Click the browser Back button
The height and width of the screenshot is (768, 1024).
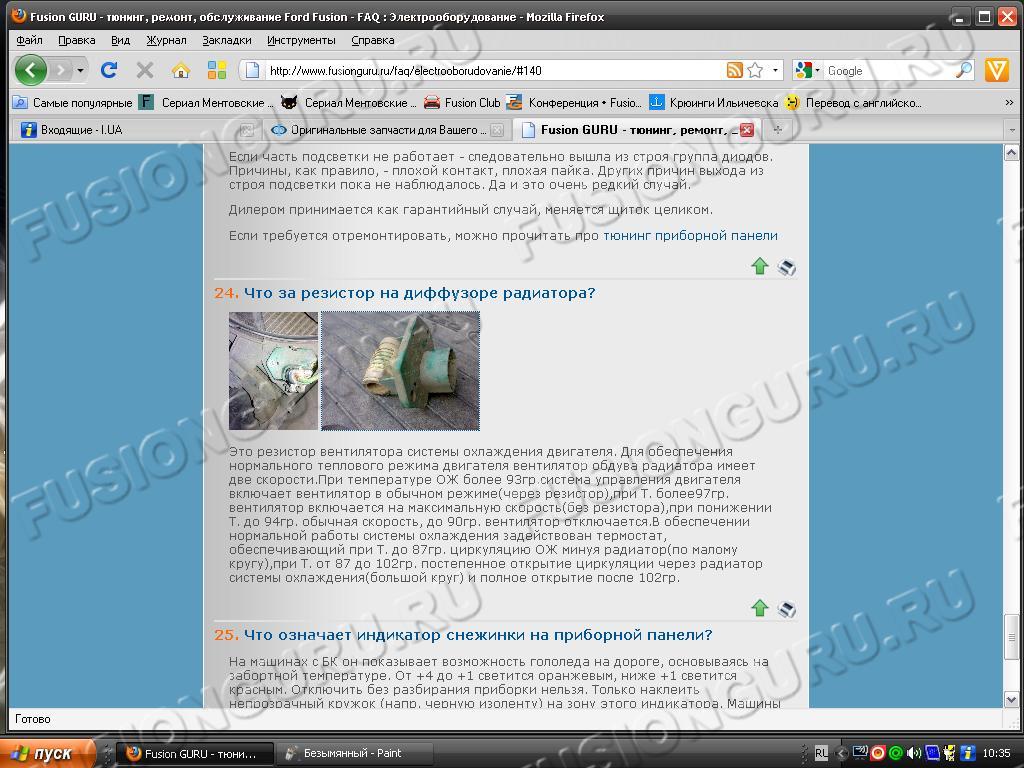tap(31, 70)
